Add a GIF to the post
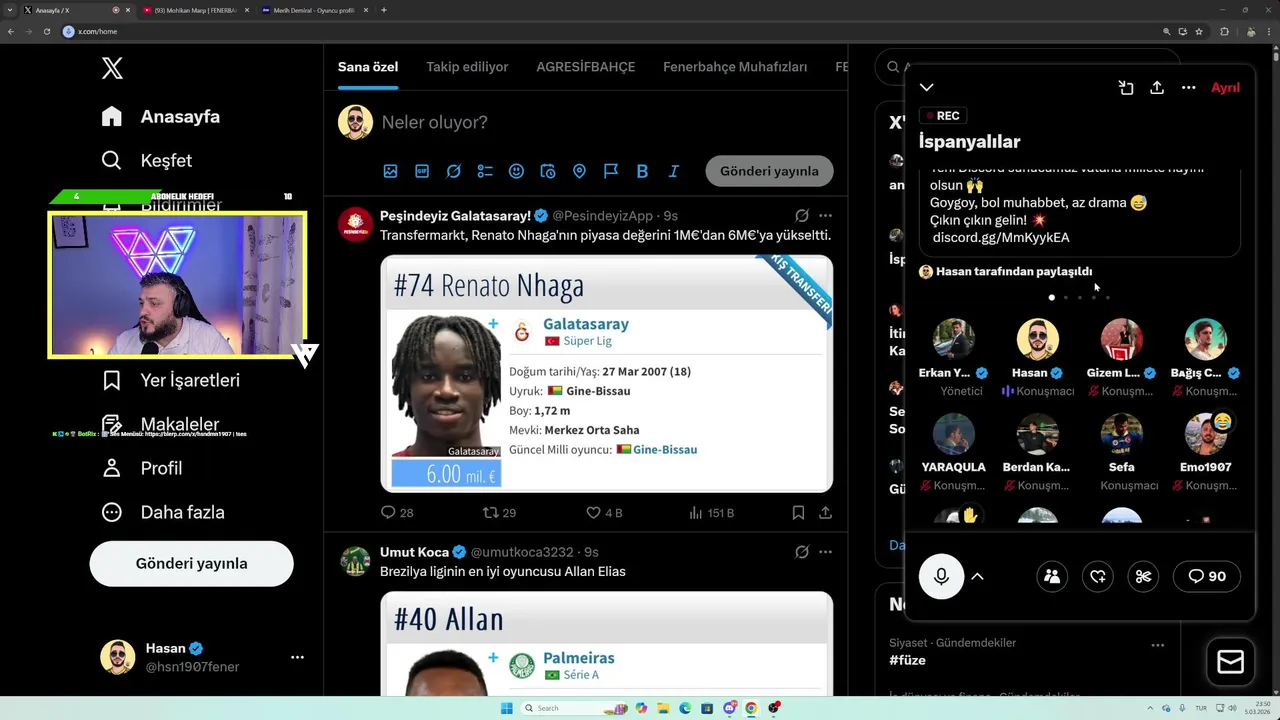Viewport: 1280px width, 720px height. (422, 171)
